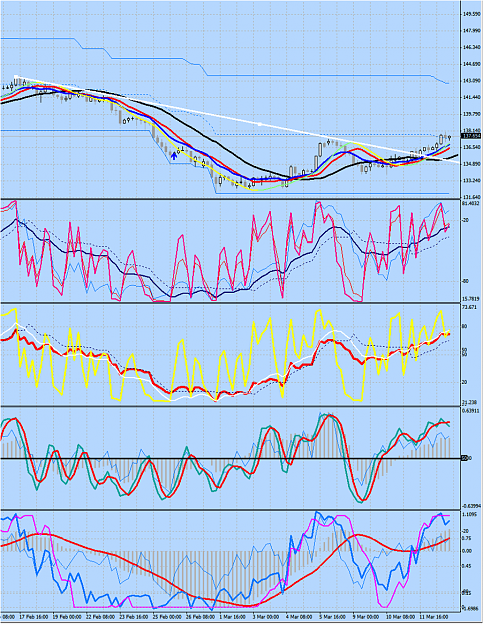Click the 139.790 price axis label

pos(472,114)
